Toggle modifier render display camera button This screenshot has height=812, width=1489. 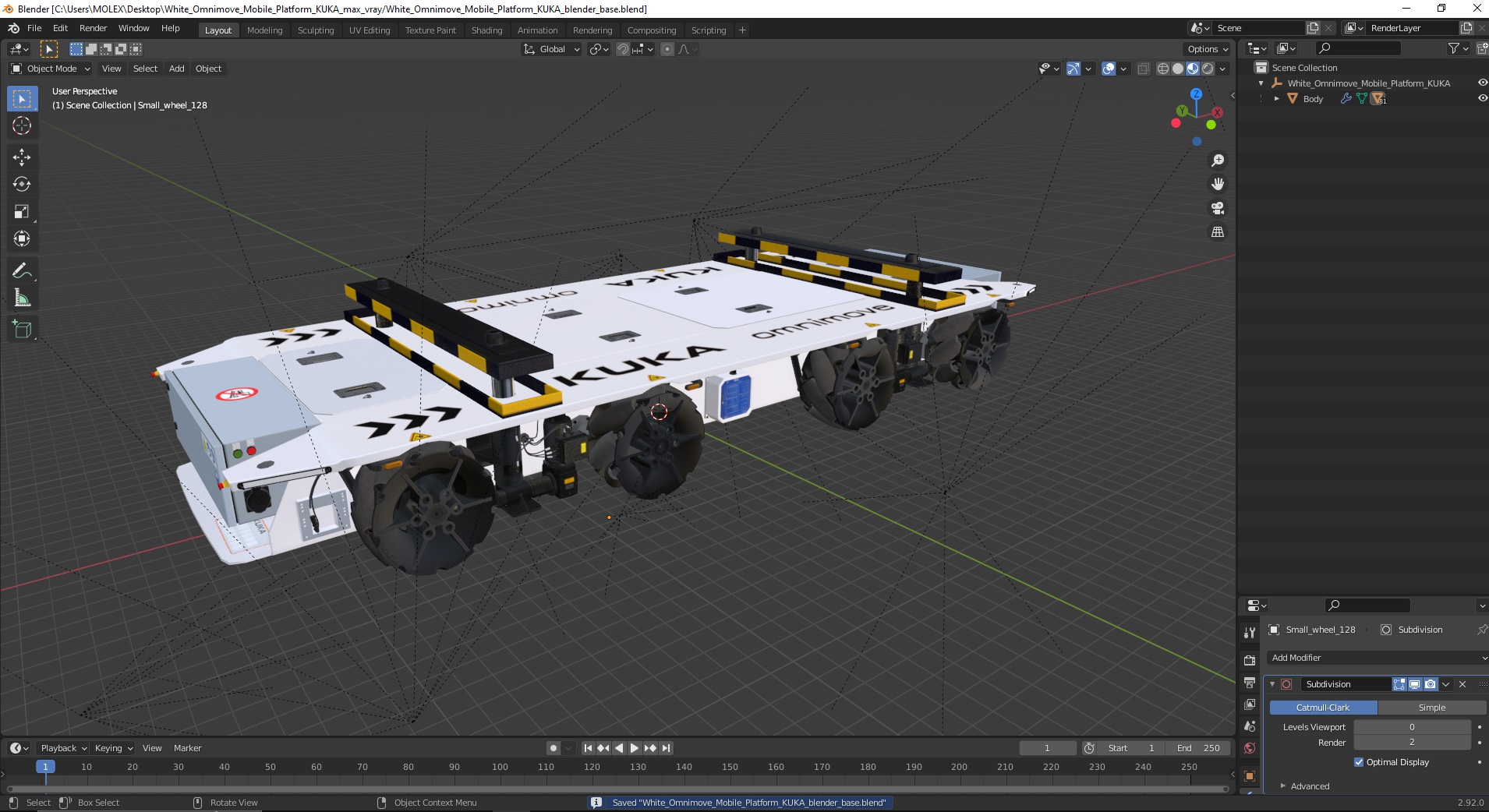[1430, 684]
